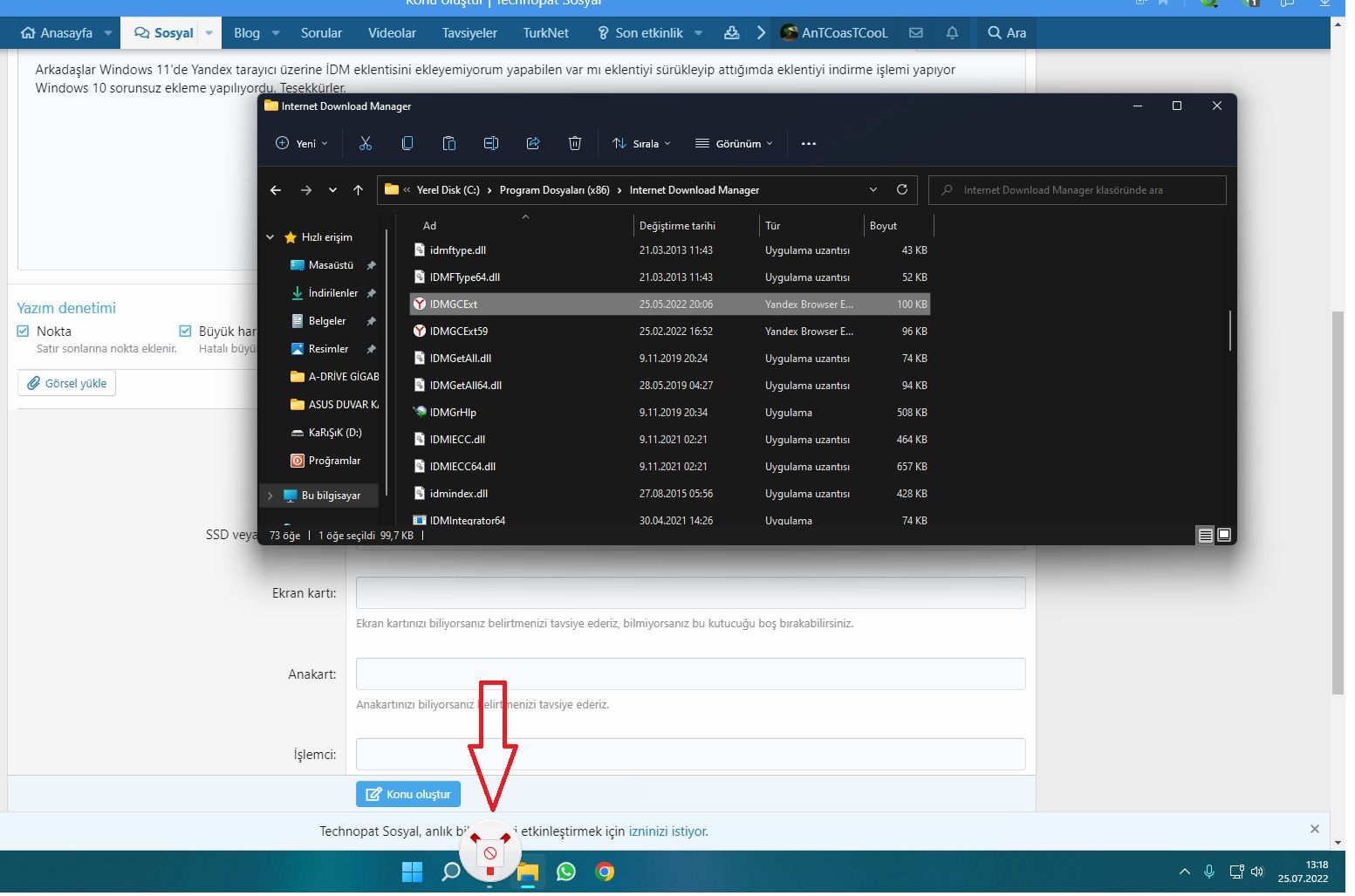1355x896 pixels.
Task: Click the "iznini istiyor" link
Action: tap(668, 831)
